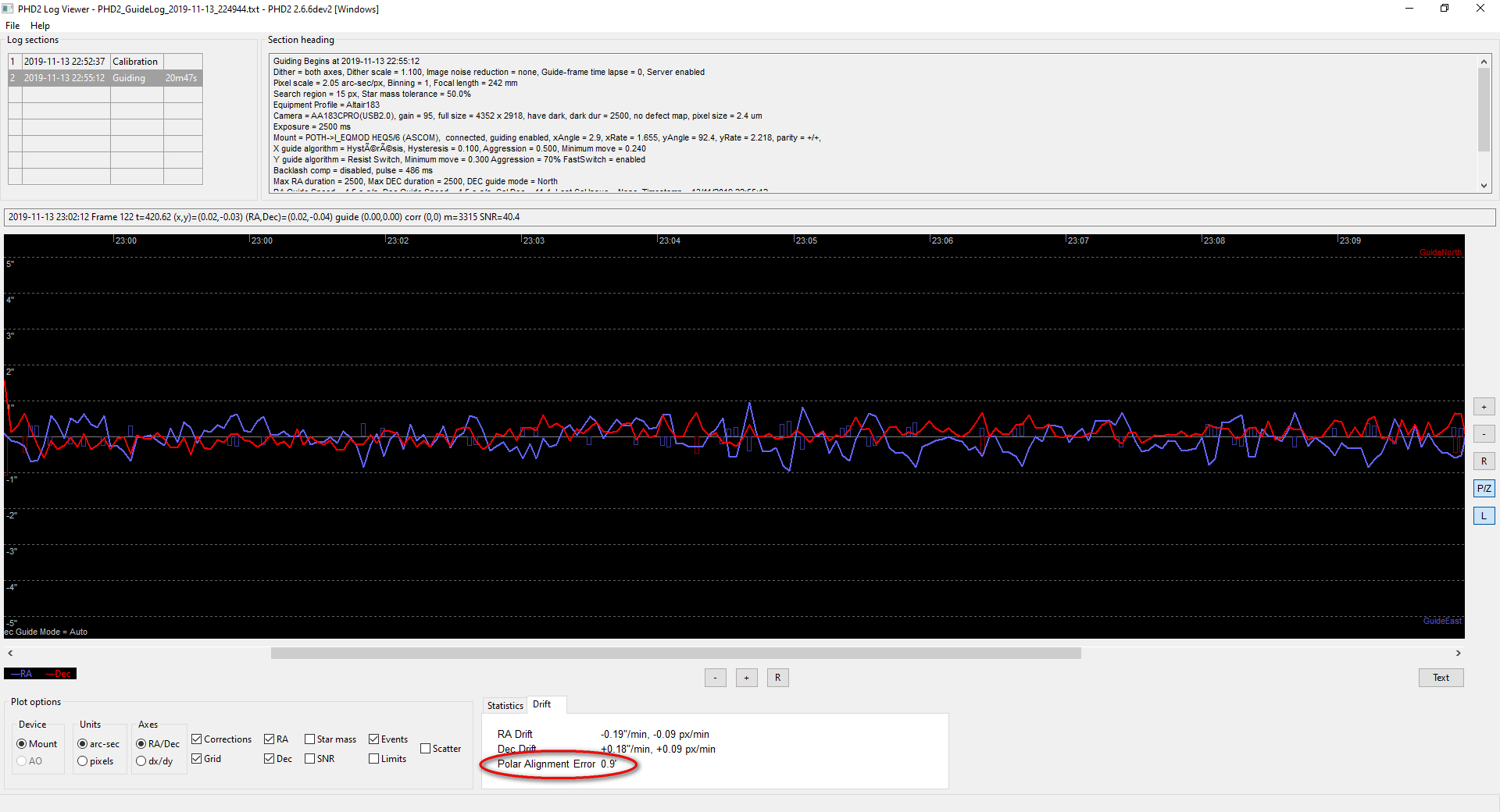Click section heading scroll up arrow
1500x812 pixels.
tap(1484, 62)
